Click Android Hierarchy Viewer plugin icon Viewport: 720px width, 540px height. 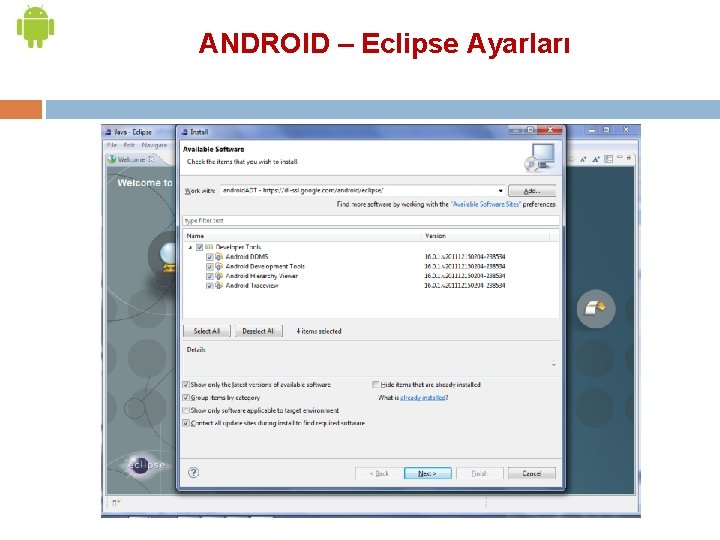click(219, 276)
